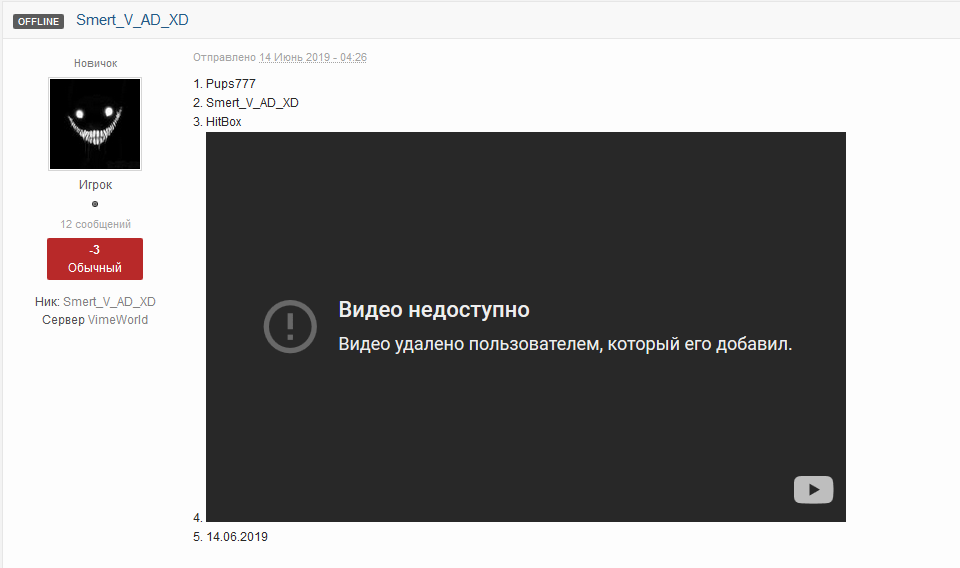This screenshot has width=960, height=568.
Task: Click the OFFLINE status badge
Action: pos(39,21)
